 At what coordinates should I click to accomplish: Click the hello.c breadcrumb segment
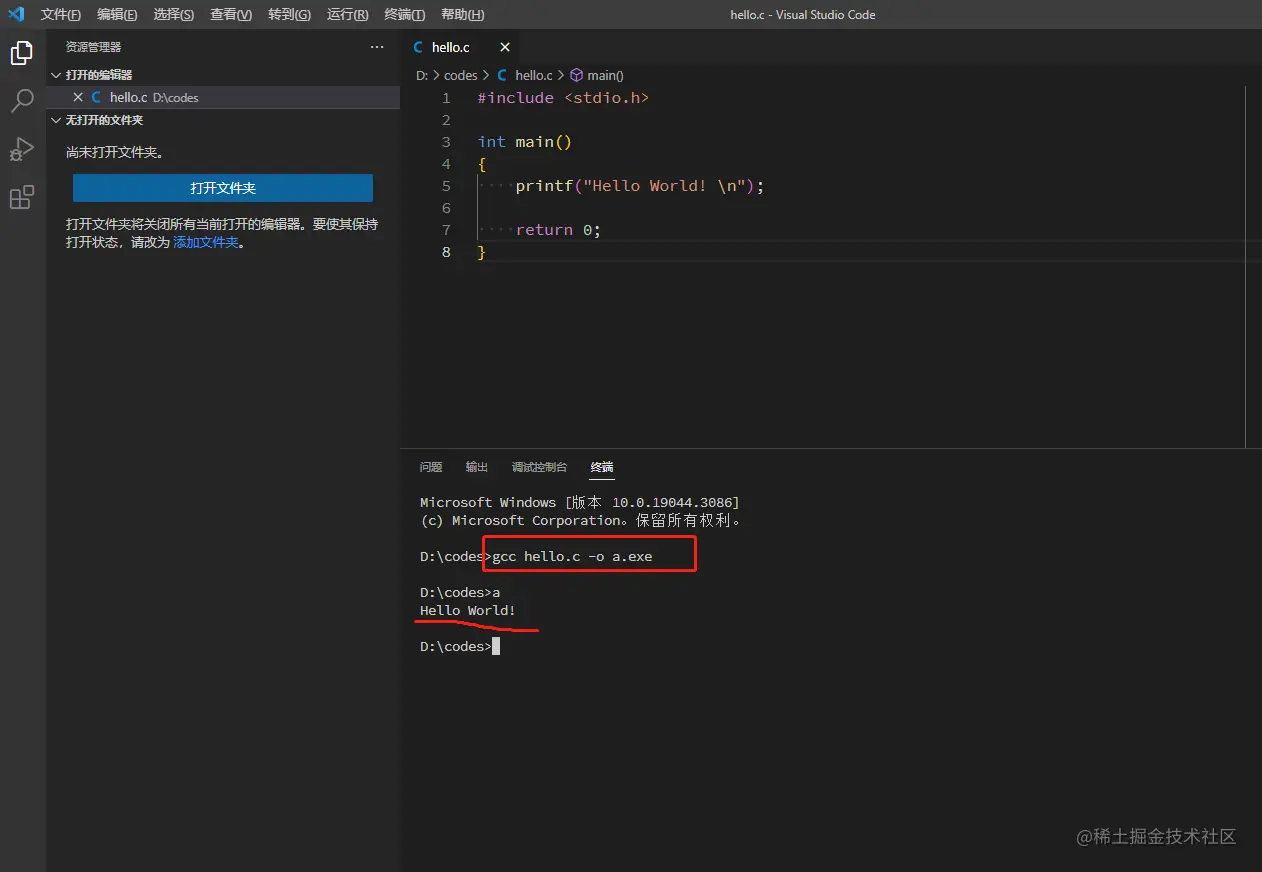534,75
